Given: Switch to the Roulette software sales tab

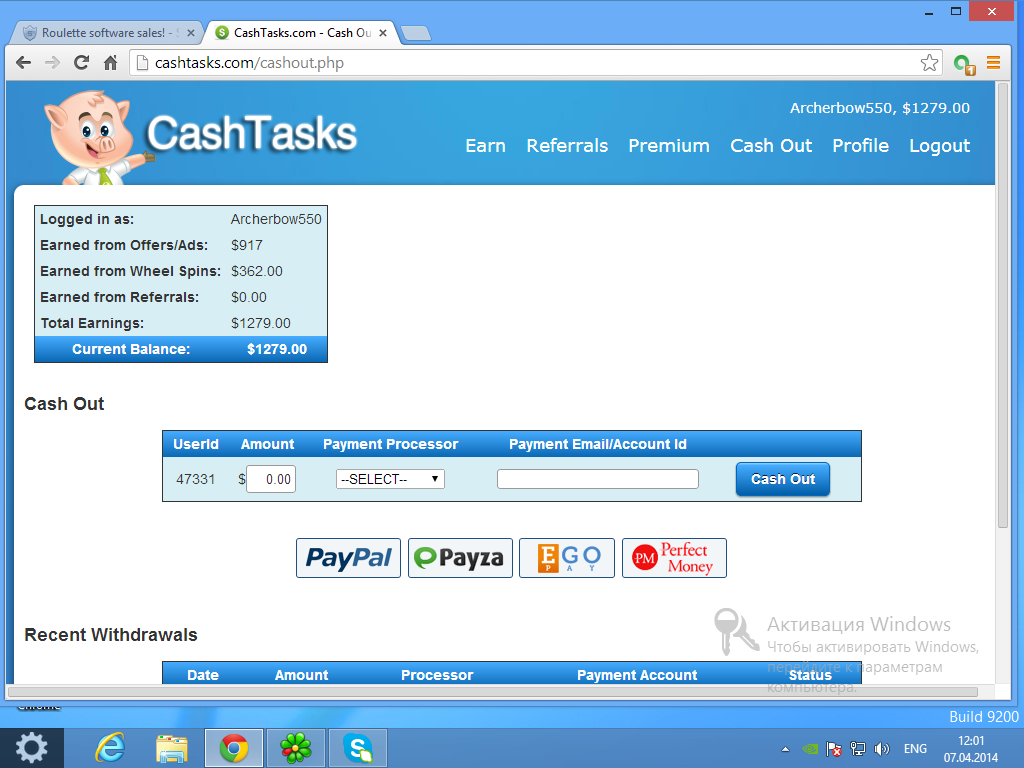Looking at the screenshot, I should pyautogui.click(x=108, y=33).
